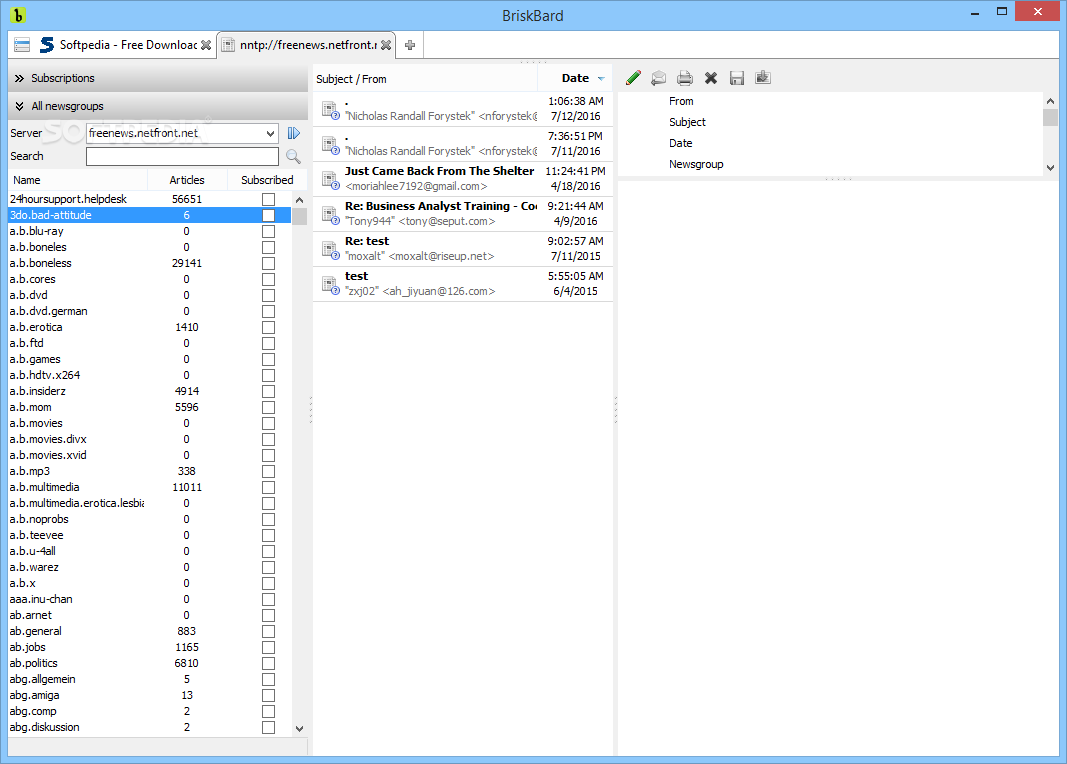Viewport: 1067px width, 764px height.
Task: Collapse the All newsgroups section
Action: pyautogui.click(x=158, y=106)
